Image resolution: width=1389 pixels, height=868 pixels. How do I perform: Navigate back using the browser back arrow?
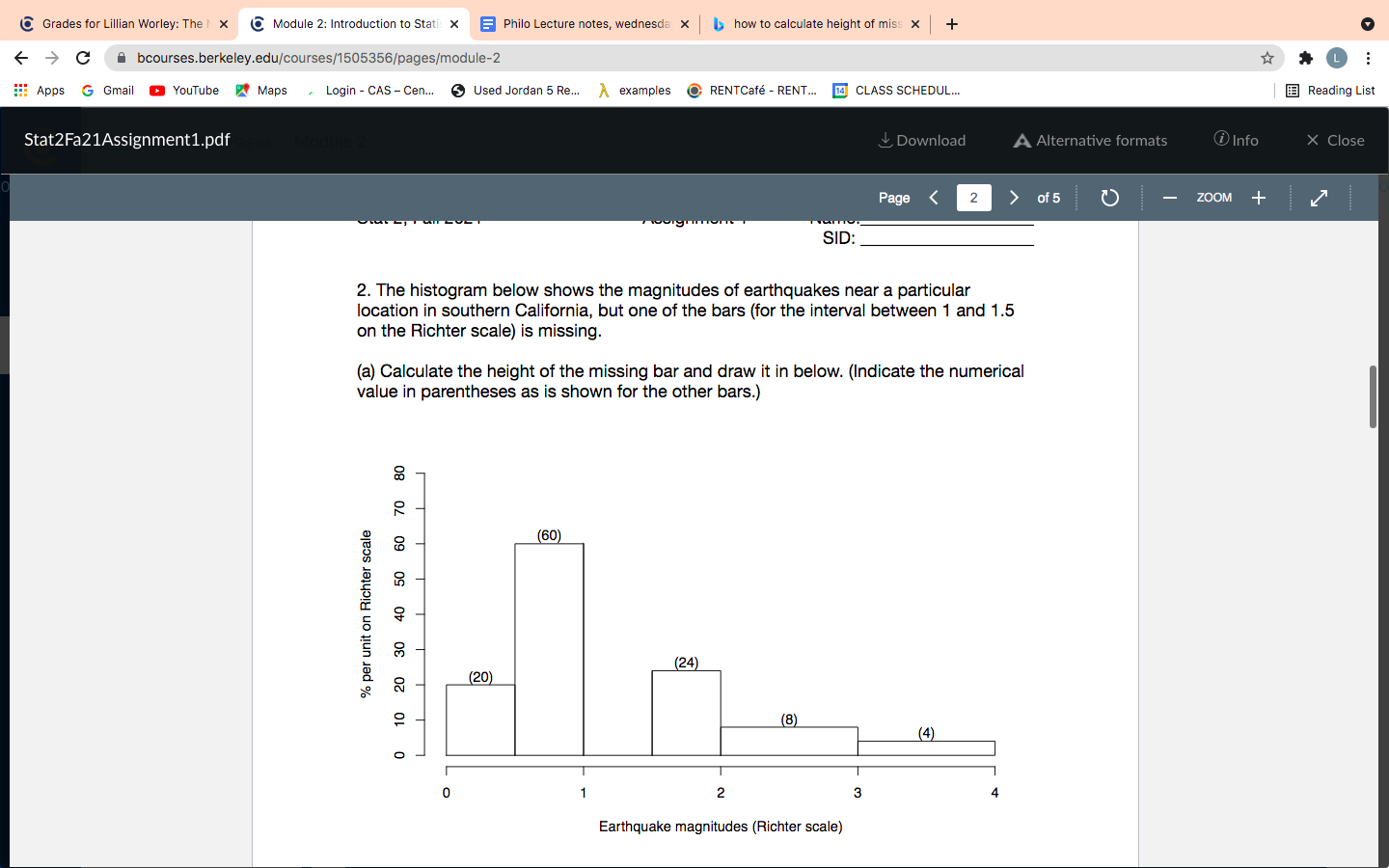pyautogui.click(x=21, y=58)
